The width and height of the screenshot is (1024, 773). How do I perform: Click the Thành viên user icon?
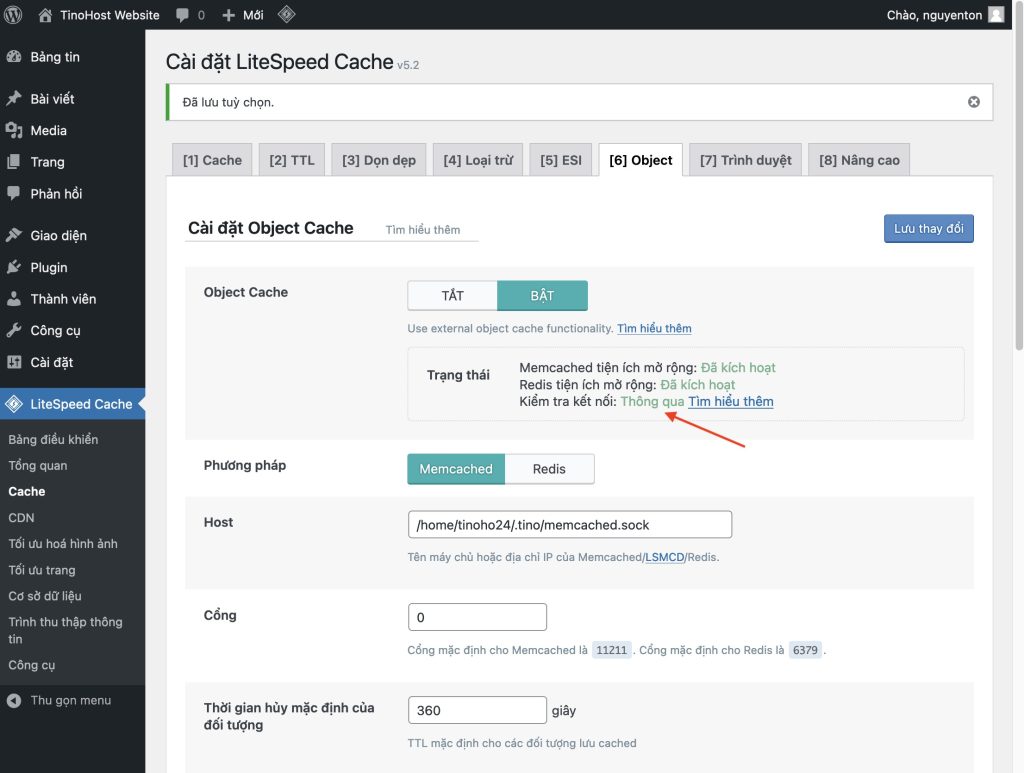coord(14,299)
